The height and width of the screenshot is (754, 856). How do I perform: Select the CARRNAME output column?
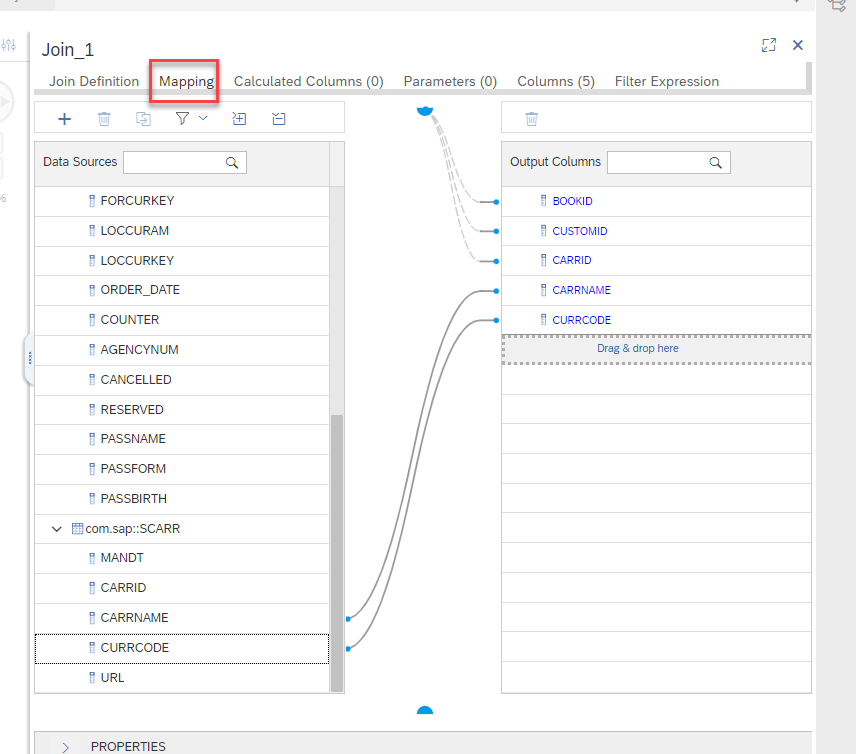click(581, 290)
